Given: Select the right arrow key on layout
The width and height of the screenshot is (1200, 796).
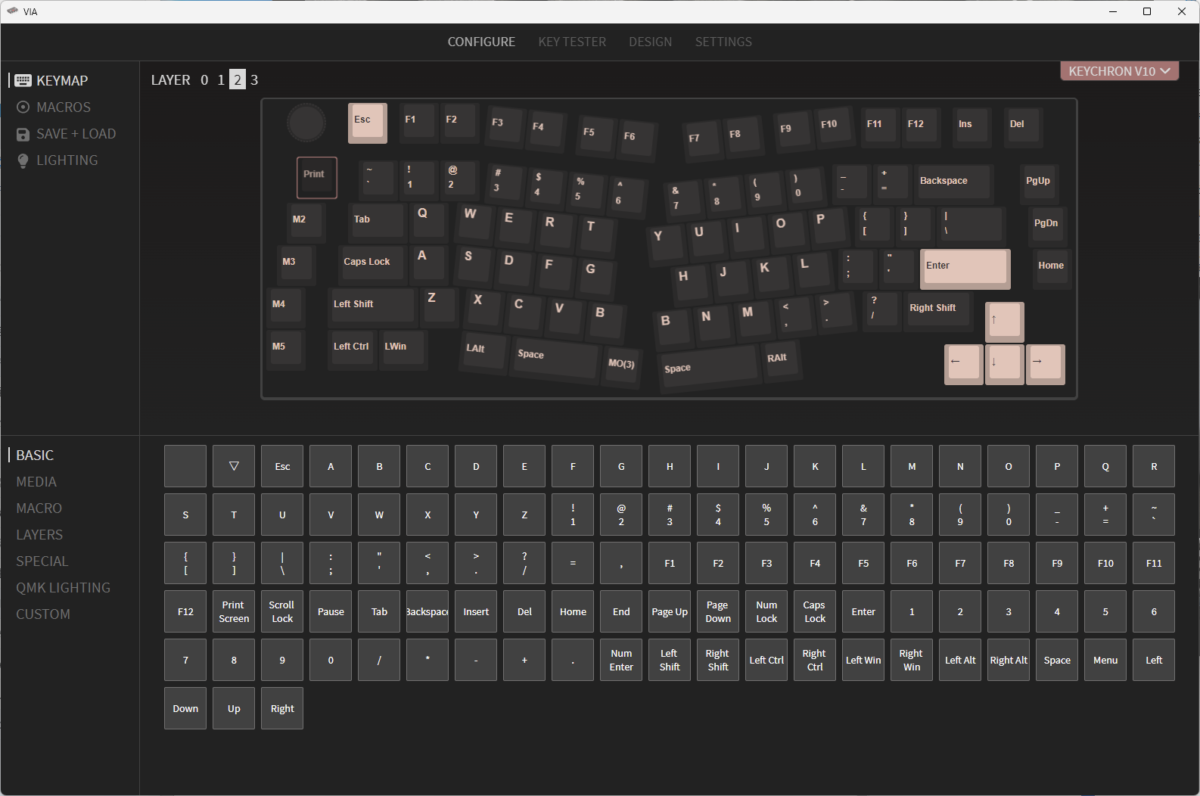Looking at the screenshot, I should (x=1045, y=364).
